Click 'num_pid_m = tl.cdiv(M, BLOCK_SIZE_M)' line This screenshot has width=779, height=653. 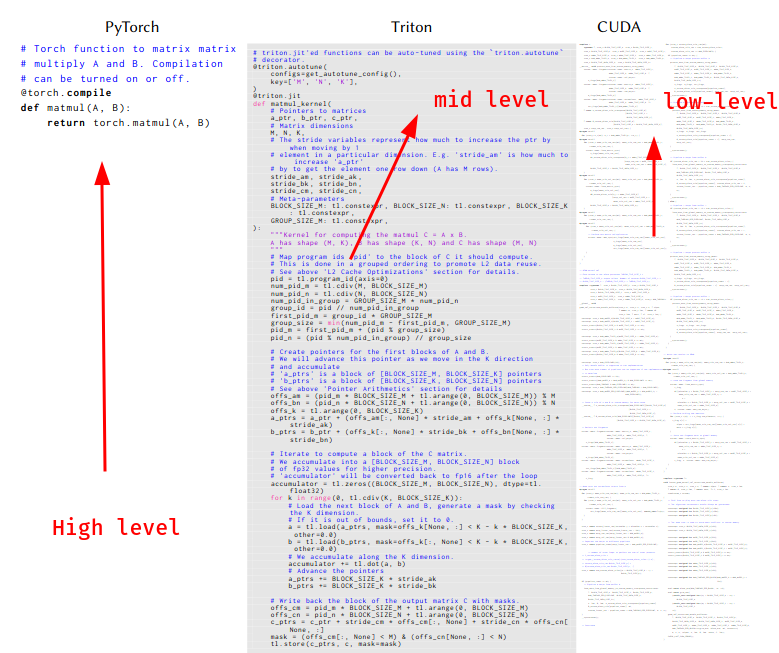(x=349, y=286)
